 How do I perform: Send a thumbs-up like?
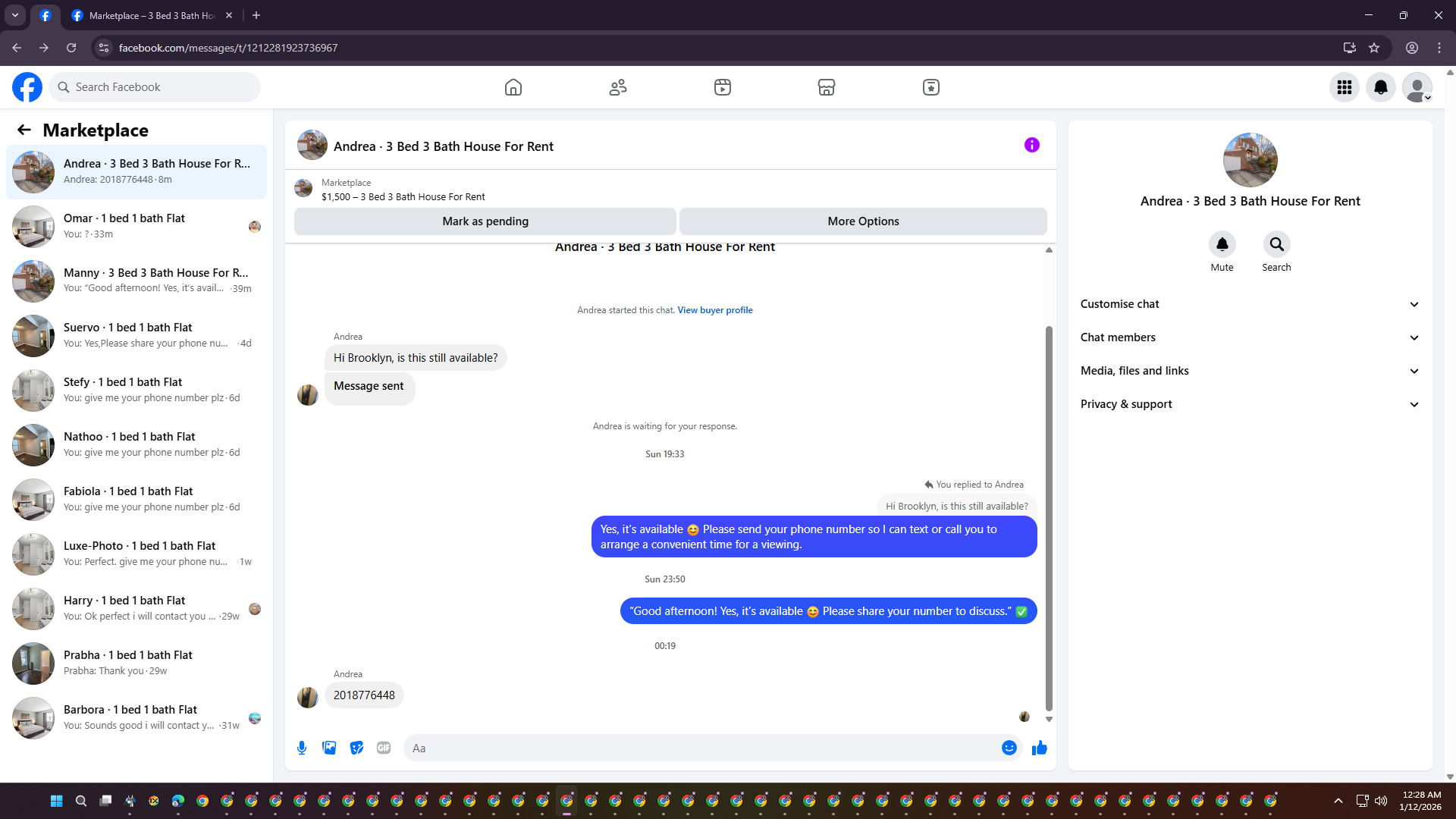(x=1040, y=748)
